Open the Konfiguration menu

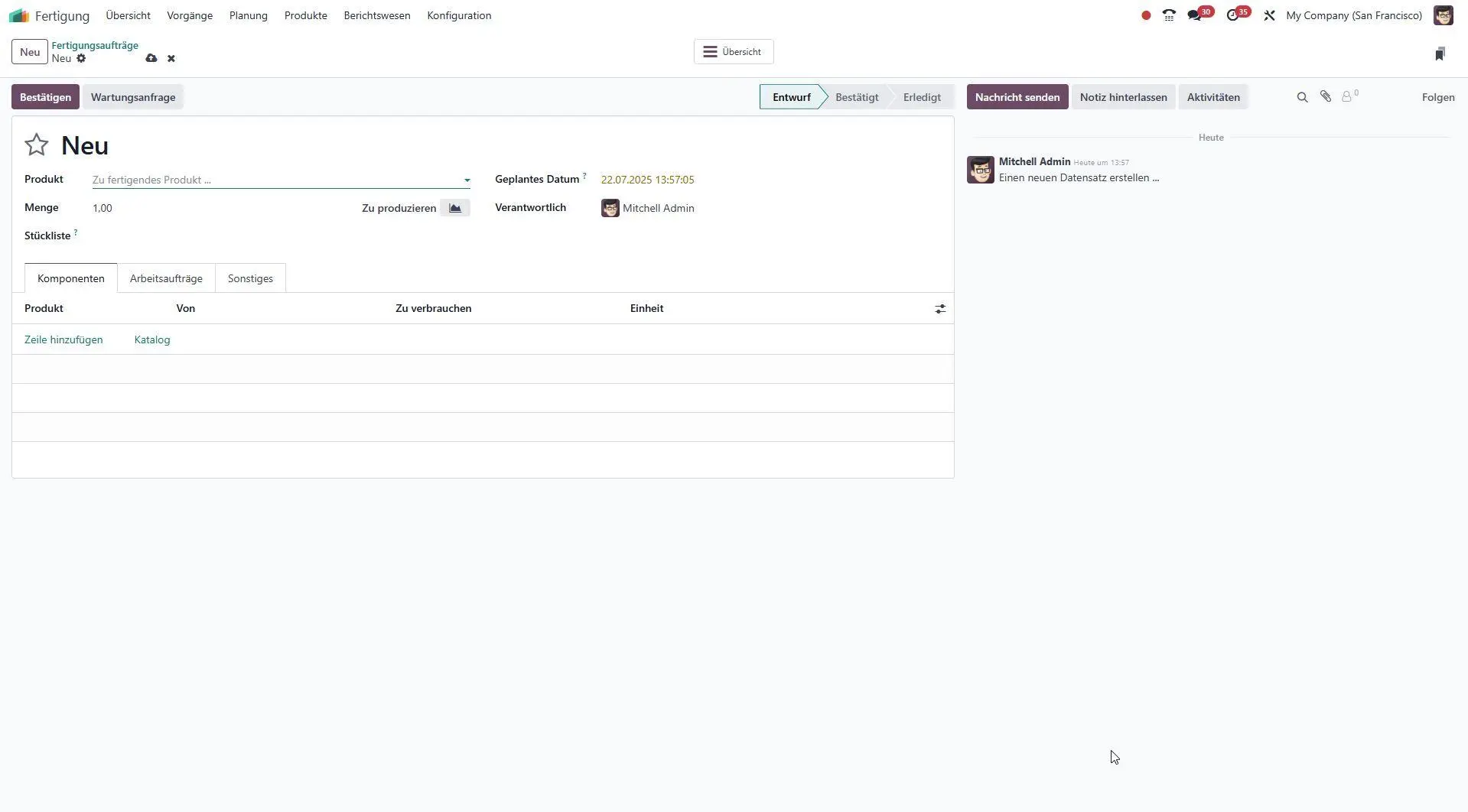pyautogui.click(x=459, y=15)
